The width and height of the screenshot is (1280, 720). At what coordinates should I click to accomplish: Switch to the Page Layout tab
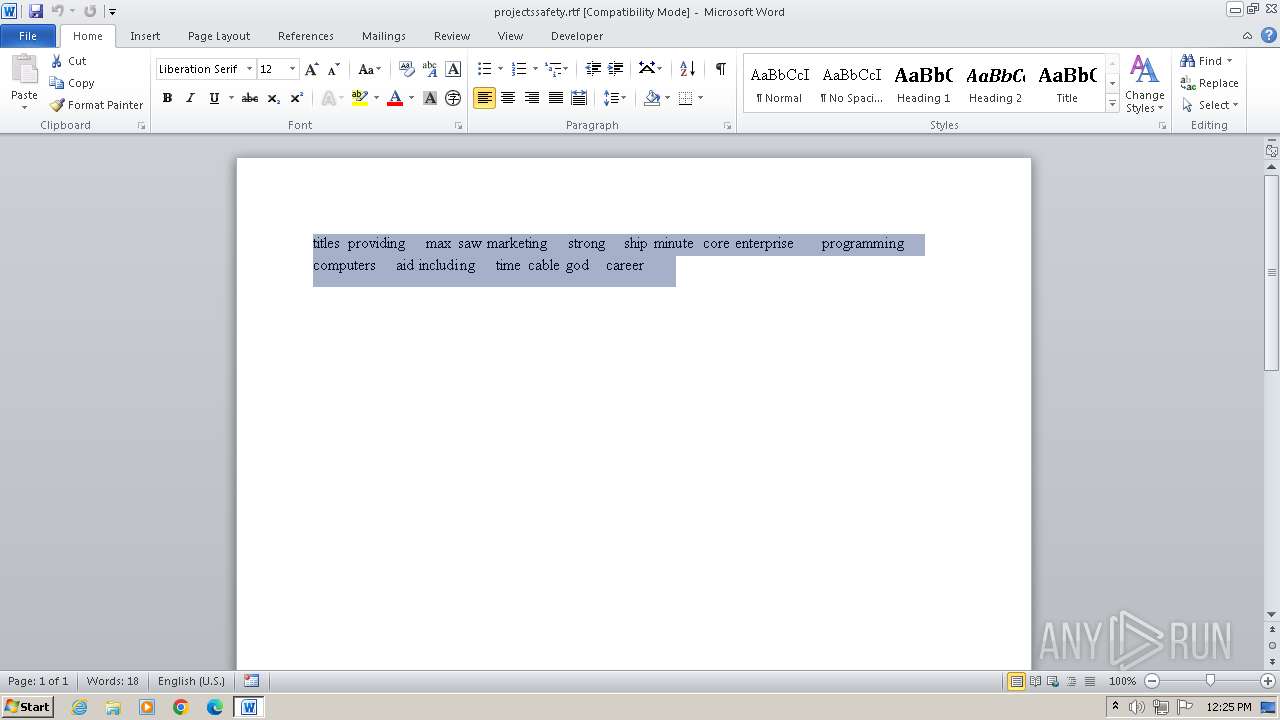click(x=219, y=36)
